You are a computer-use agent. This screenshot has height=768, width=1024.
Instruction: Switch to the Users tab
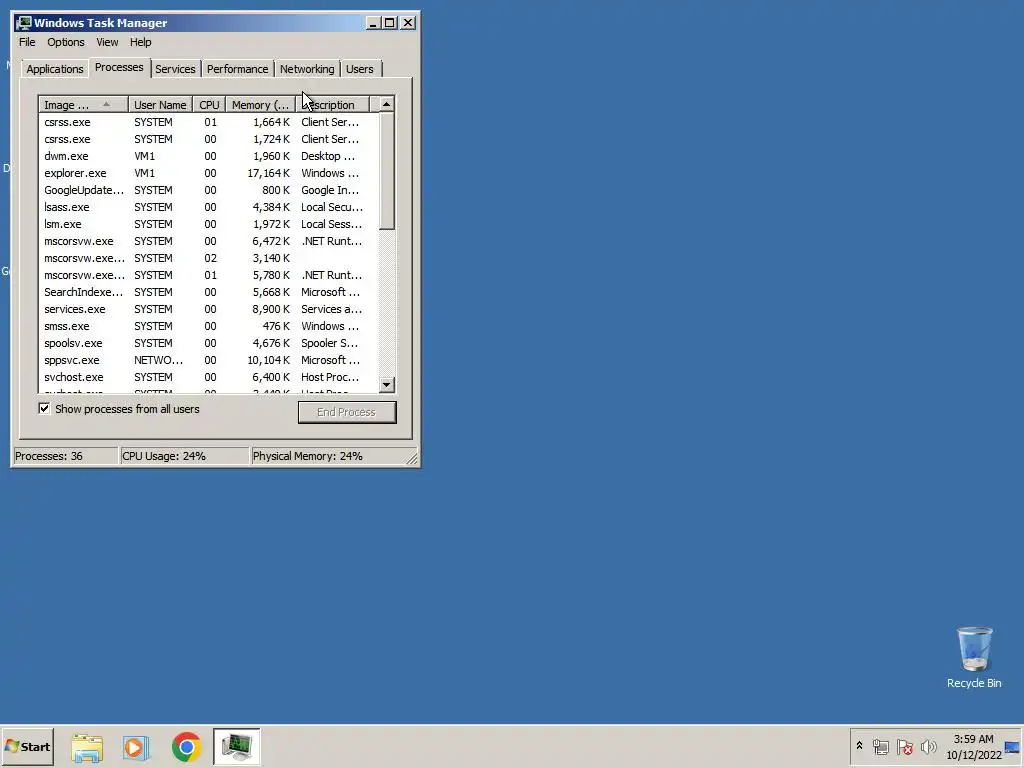tap(360, 69)
